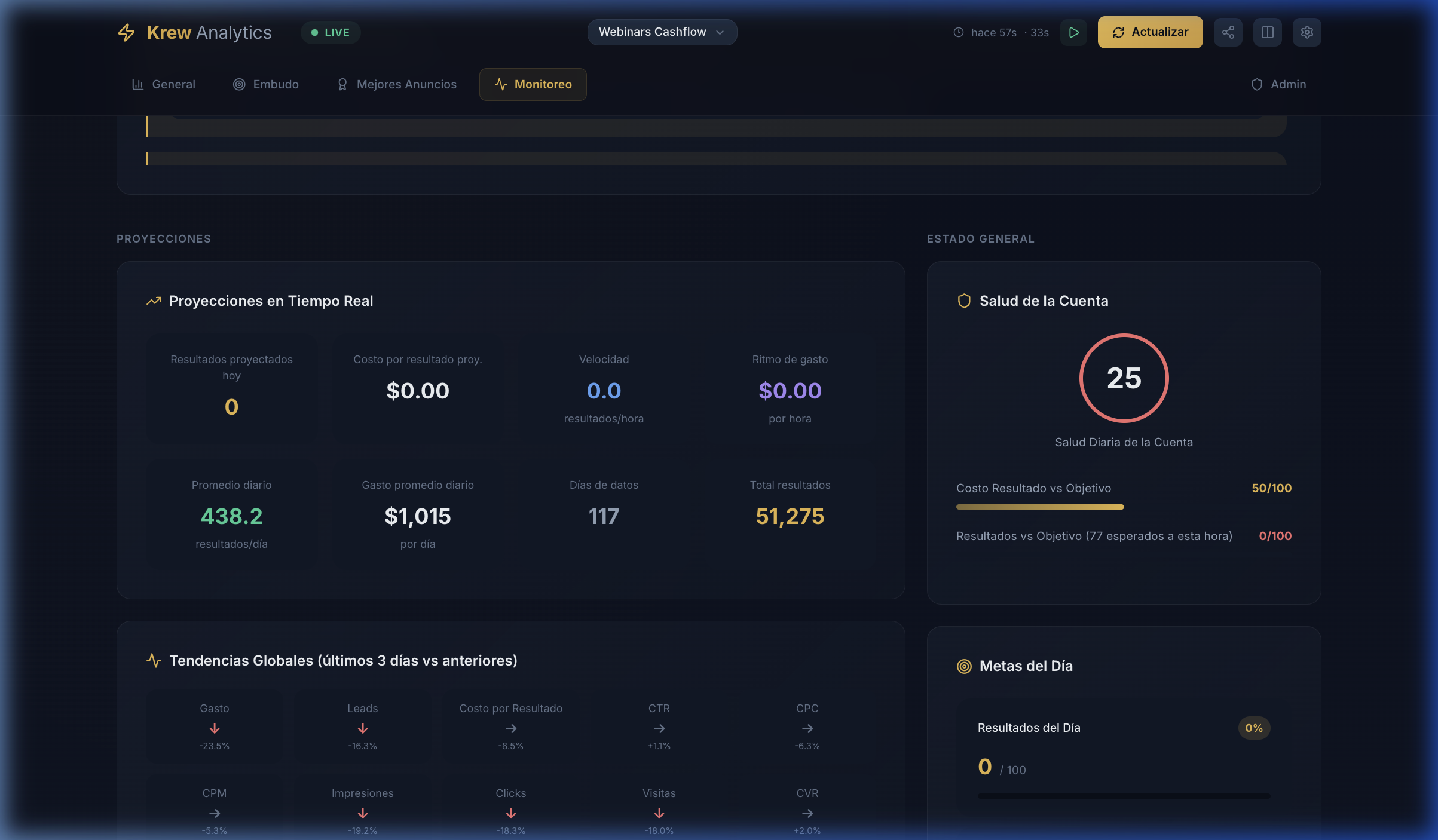Click the Krew Analytics lightning logo
Viewport: 1438px width, 840px height.
click(x=126, y=32)
